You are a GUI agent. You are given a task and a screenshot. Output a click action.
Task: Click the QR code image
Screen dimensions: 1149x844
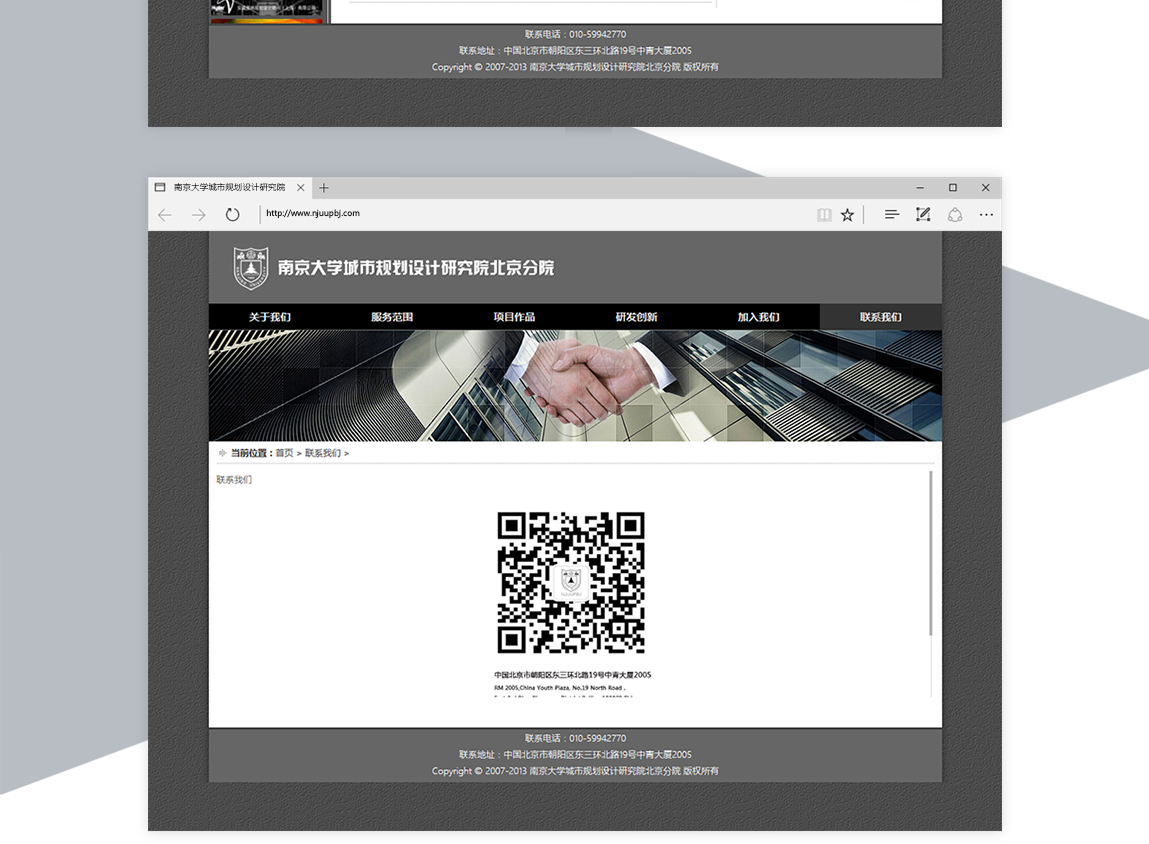point(571,583)
